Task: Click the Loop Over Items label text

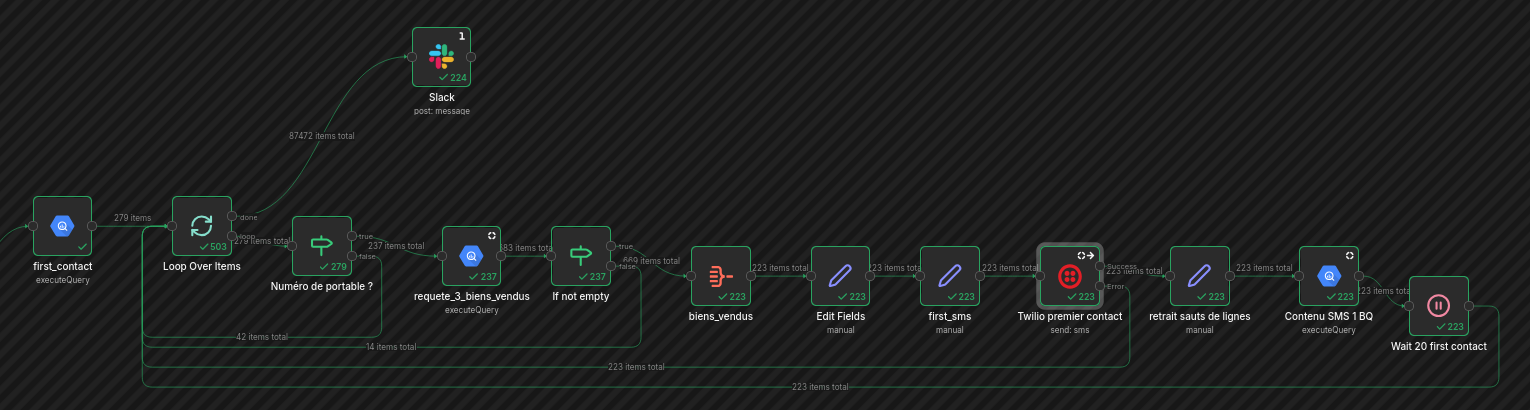Action: click(x=202, y=266)
